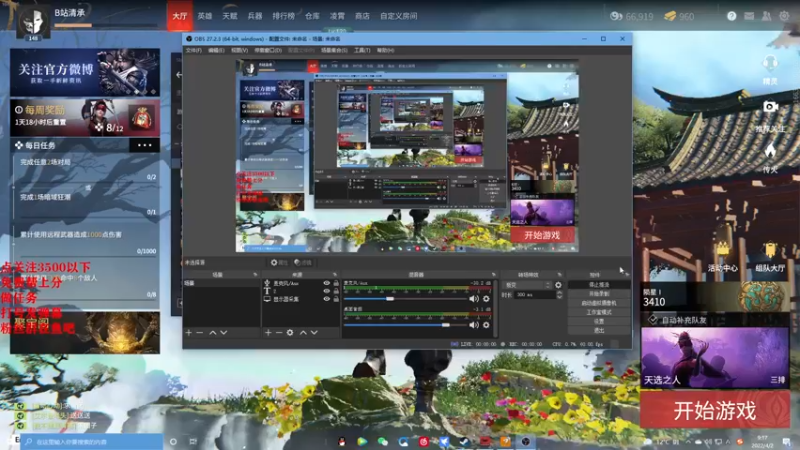
Task: Open 桌面音频 audio settings gear
Action: tap(486, 324)
